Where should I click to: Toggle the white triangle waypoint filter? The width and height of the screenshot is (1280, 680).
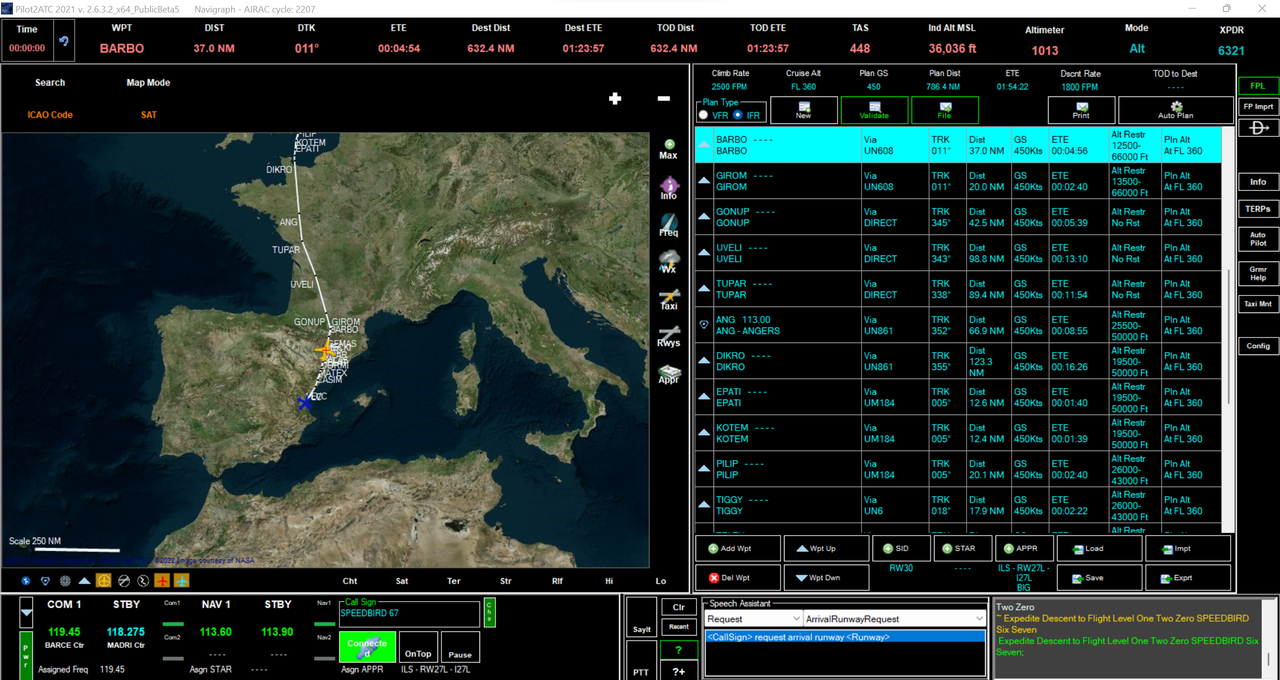click(84, 580)
